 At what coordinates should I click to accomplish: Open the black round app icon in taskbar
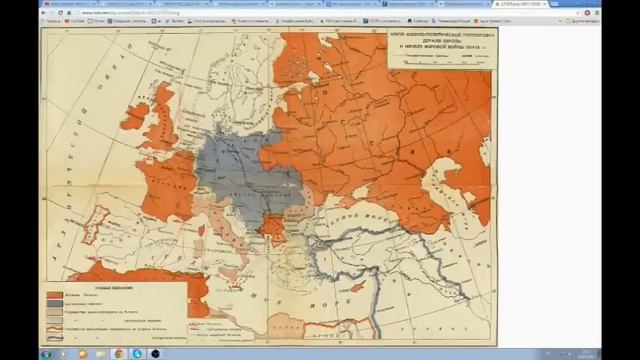[155, 354]
